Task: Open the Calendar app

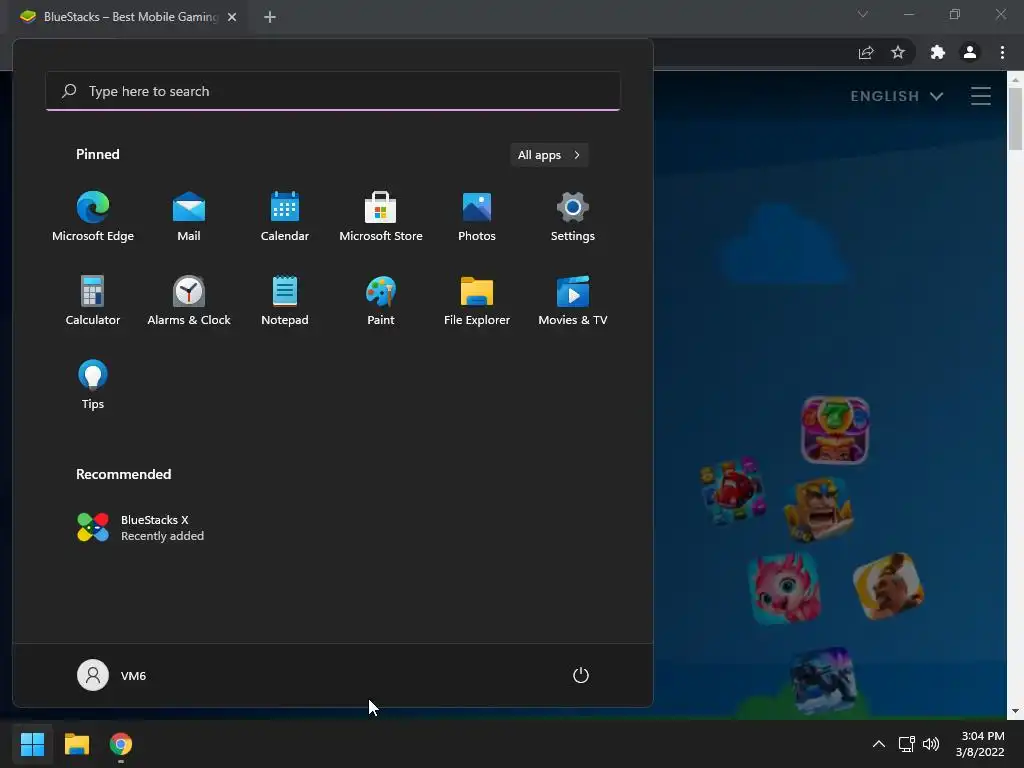Action: pyautogui.click(x=285, y=217)
